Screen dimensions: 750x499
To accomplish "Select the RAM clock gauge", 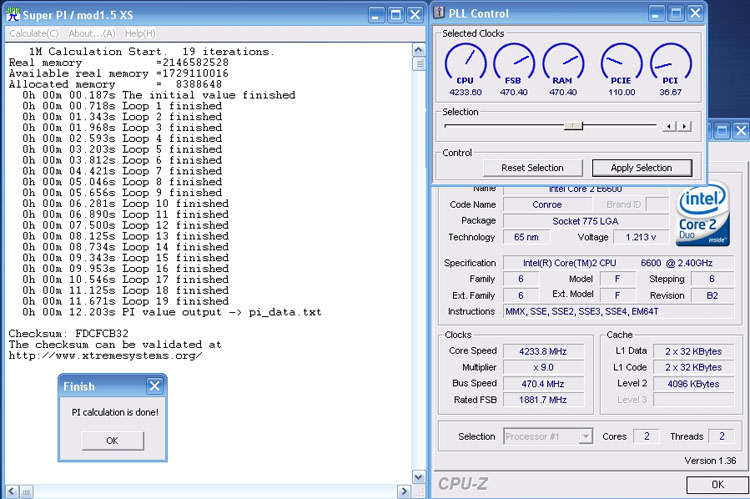I will coord(563,64).
